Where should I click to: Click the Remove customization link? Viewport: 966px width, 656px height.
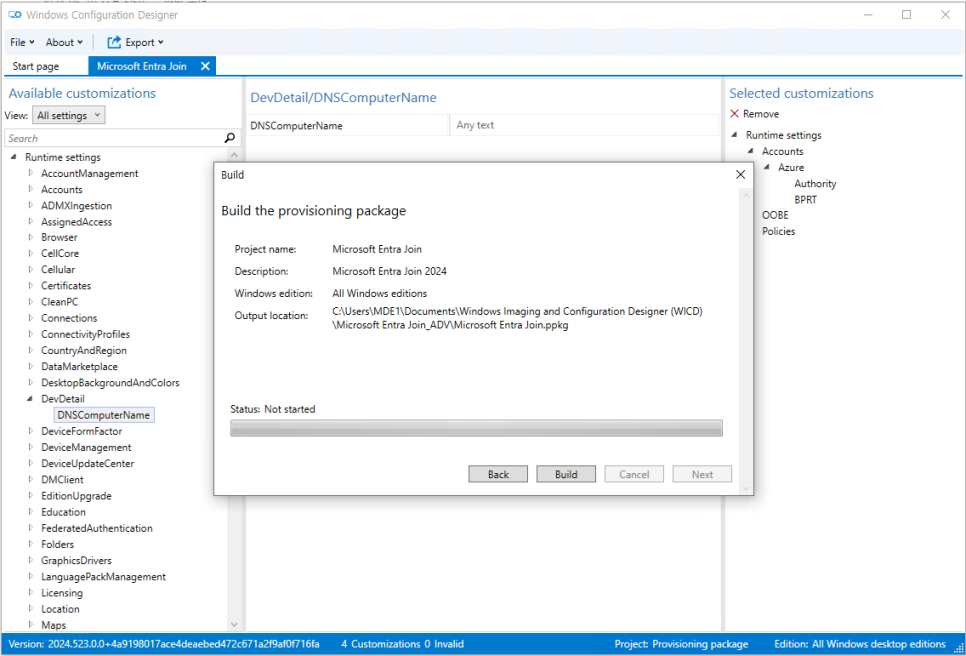coord(761,114)
